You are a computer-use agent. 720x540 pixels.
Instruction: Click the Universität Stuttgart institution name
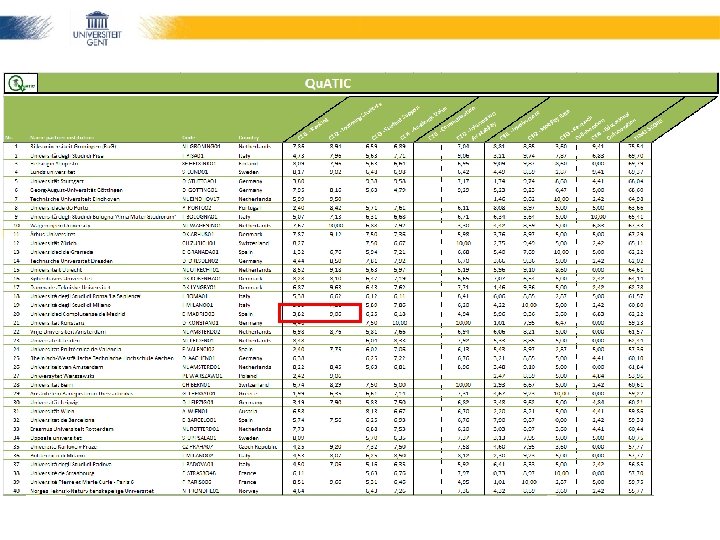[x=57, y=181]
